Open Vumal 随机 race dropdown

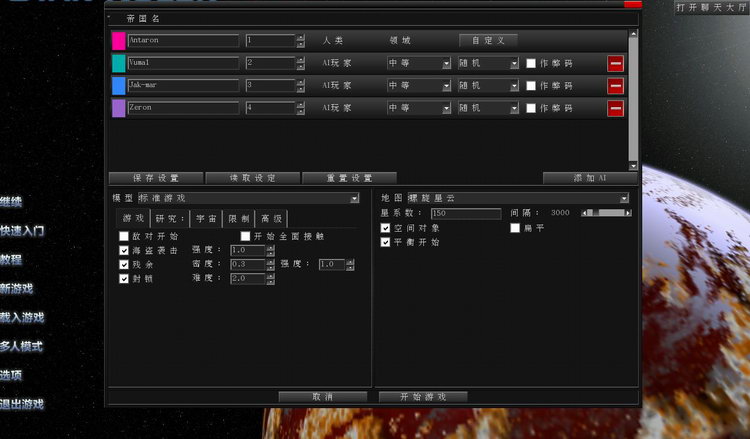click(x=488, y=63)
